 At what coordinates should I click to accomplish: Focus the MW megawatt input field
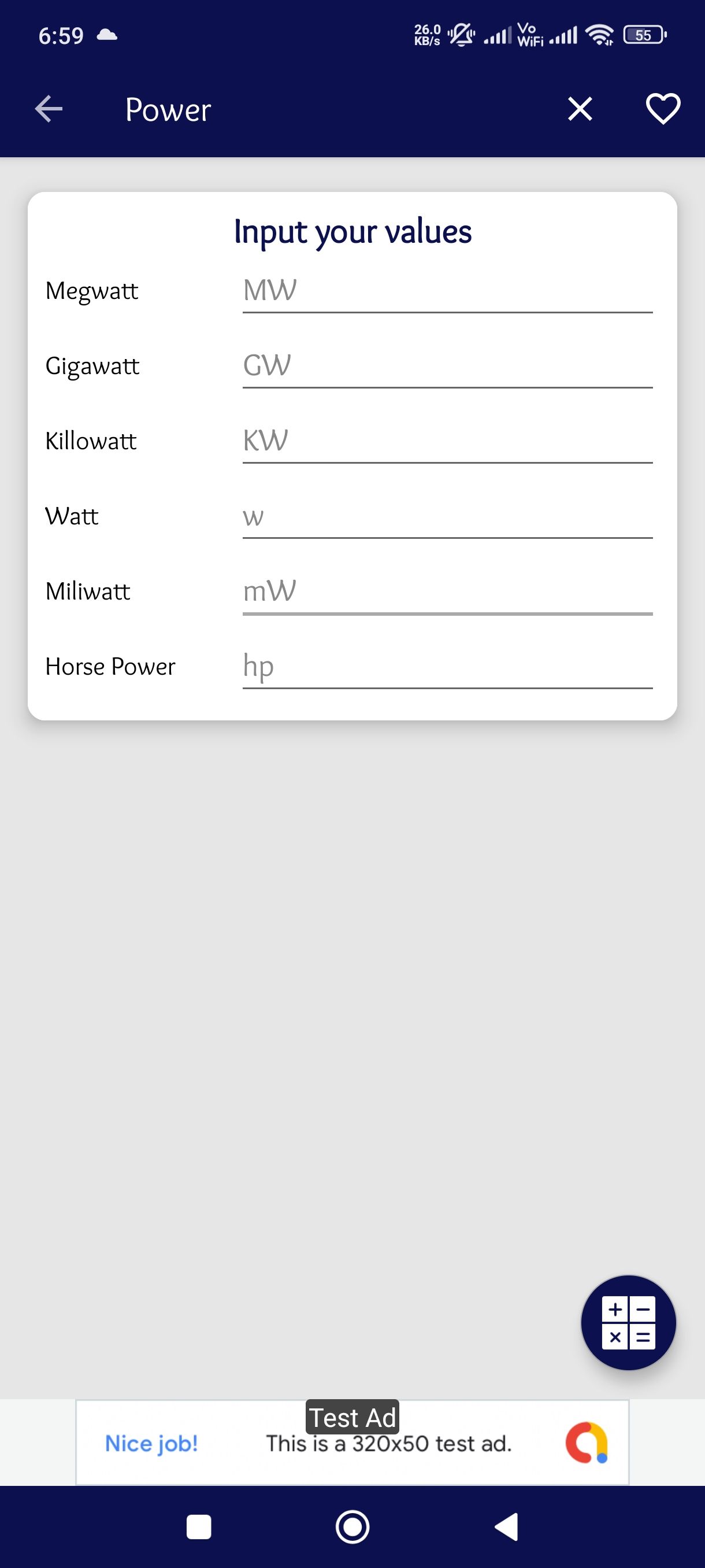point(447,291)
